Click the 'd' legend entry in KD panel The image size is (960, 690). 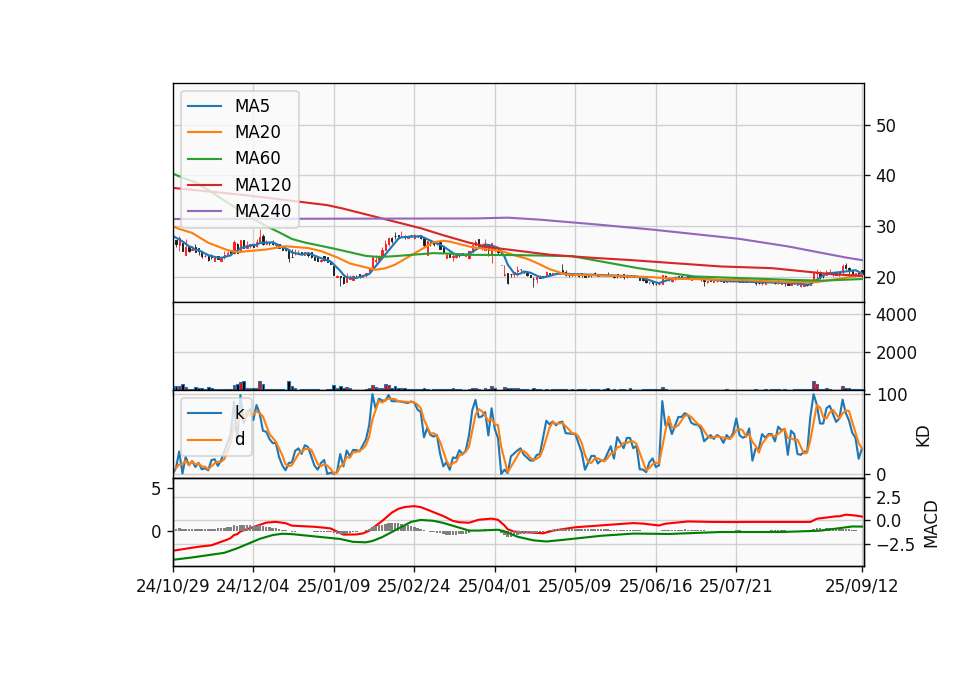tap(239, 440)
